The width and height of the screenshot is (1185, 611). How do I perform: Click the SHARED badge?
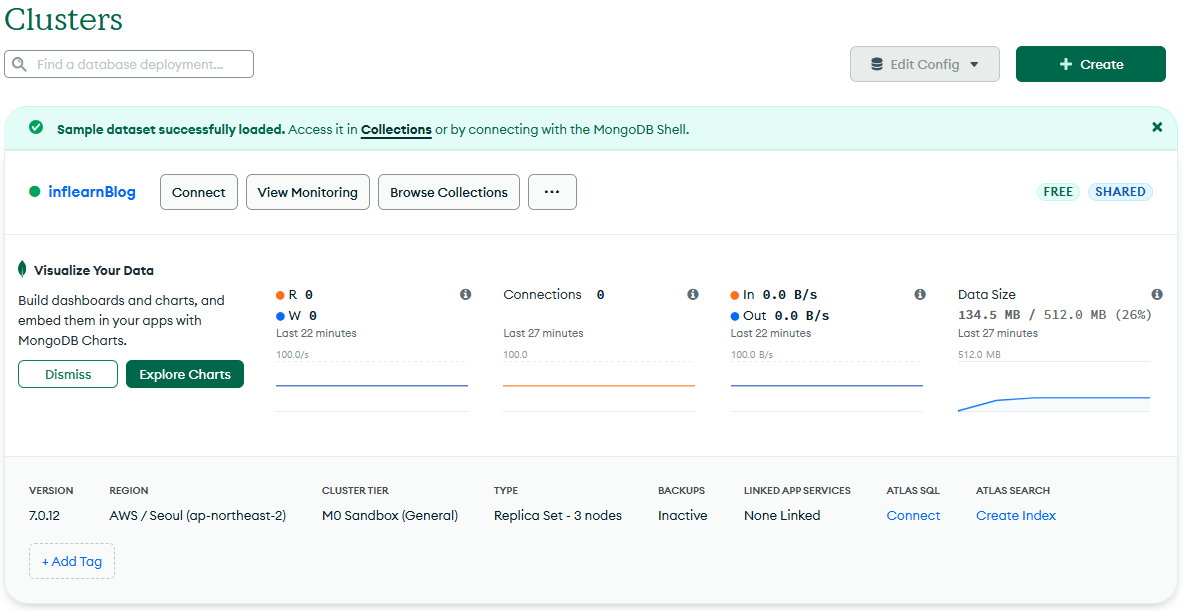pos(1120,191)
